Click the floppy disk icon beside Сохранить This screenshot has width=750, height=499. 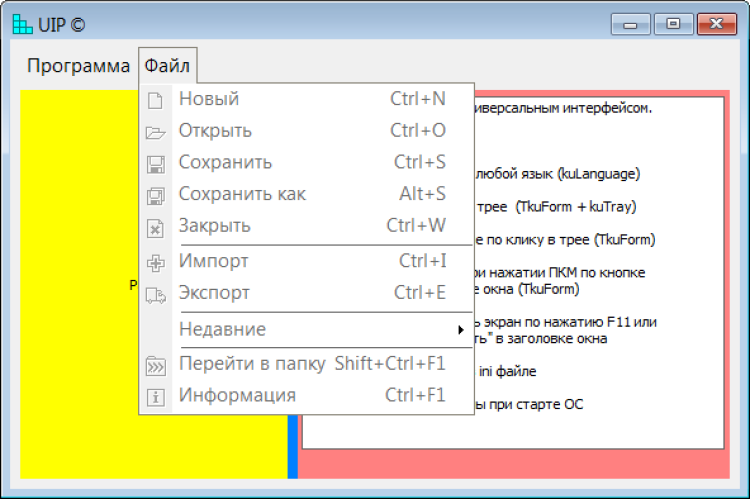point(155,163)
